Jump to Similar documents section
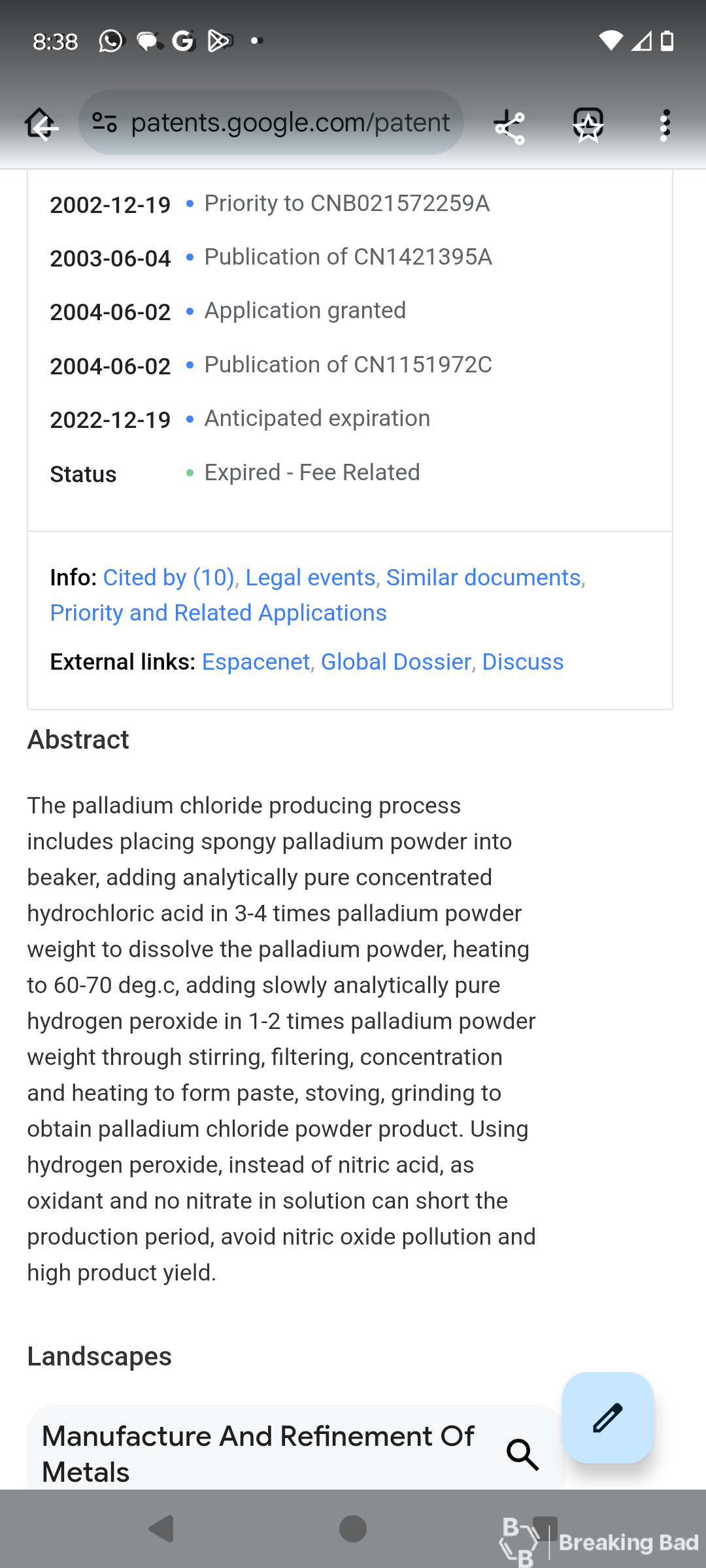Screen dimensions: 706x1568 [484, 578]
